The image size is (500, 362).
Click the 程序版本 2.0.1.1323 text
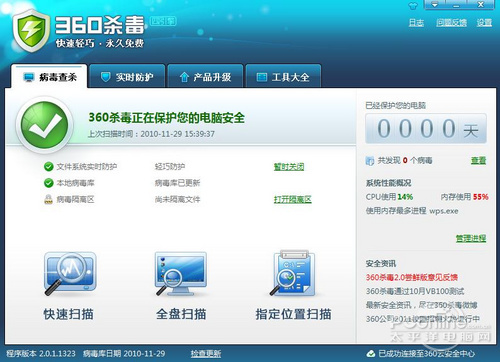pyautogui.click(x=41, y=353)
